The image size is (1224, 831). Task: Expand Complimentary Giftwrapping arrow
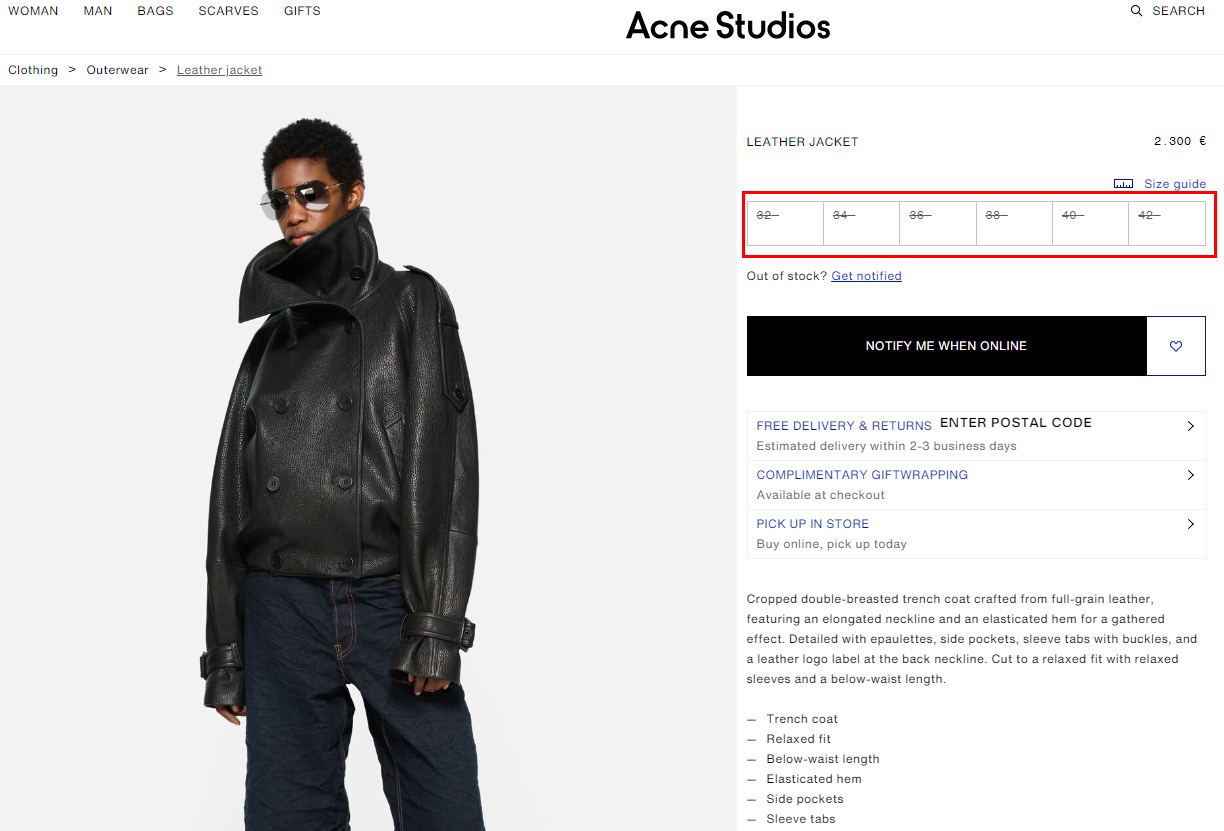(x=1190, y=475)
